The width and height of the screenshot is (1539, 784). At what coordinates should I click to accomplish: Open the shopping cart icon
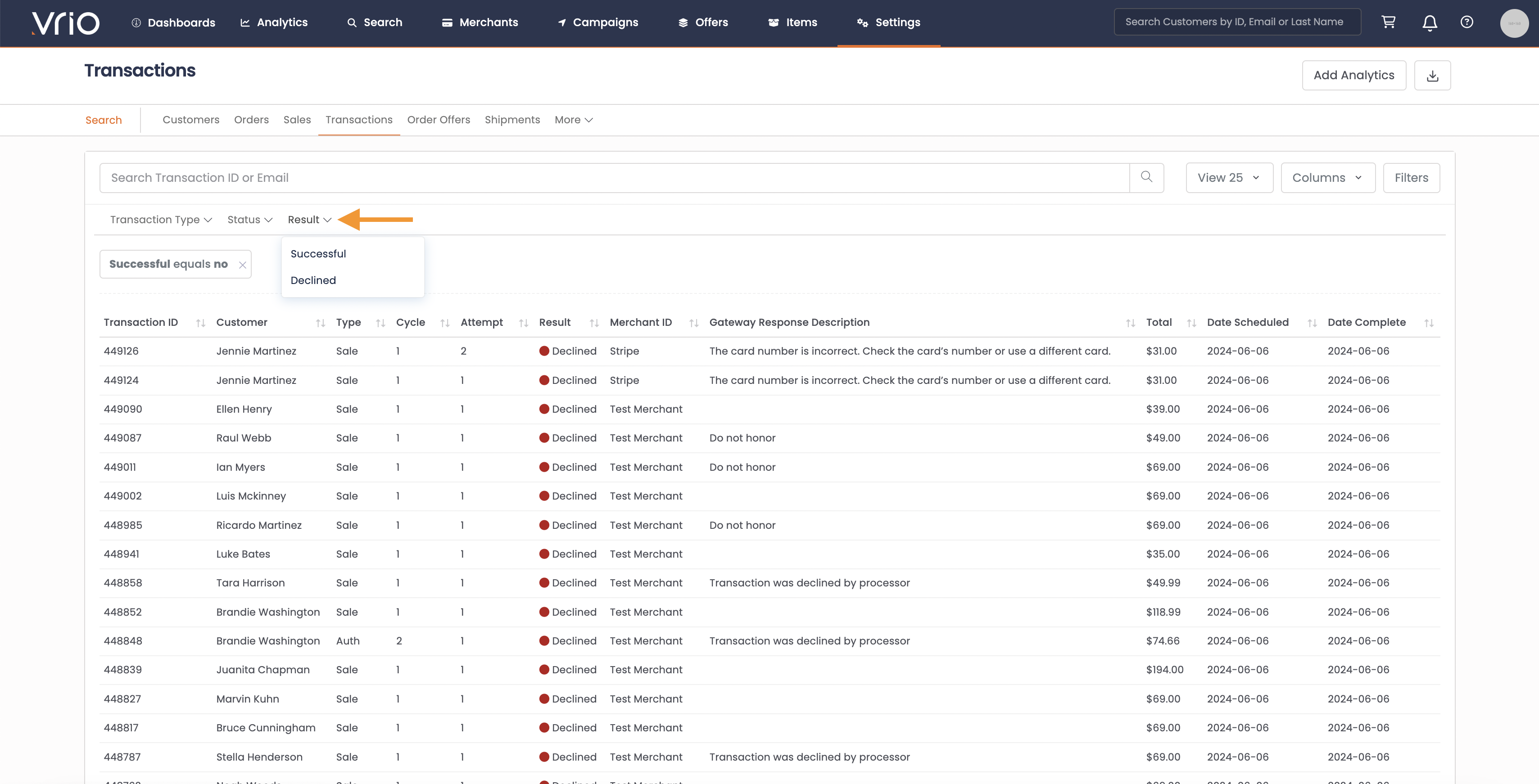point(1389,22)
